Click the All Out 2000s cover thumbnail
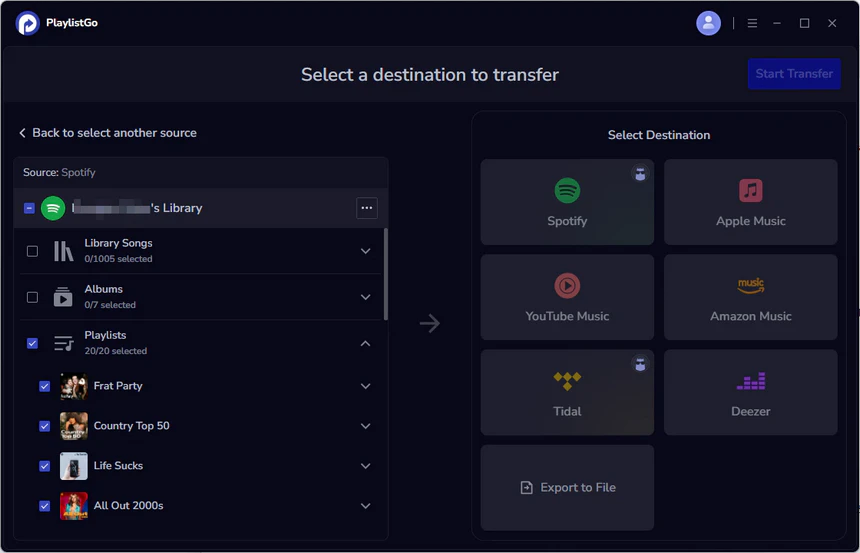 click(73, 506)
